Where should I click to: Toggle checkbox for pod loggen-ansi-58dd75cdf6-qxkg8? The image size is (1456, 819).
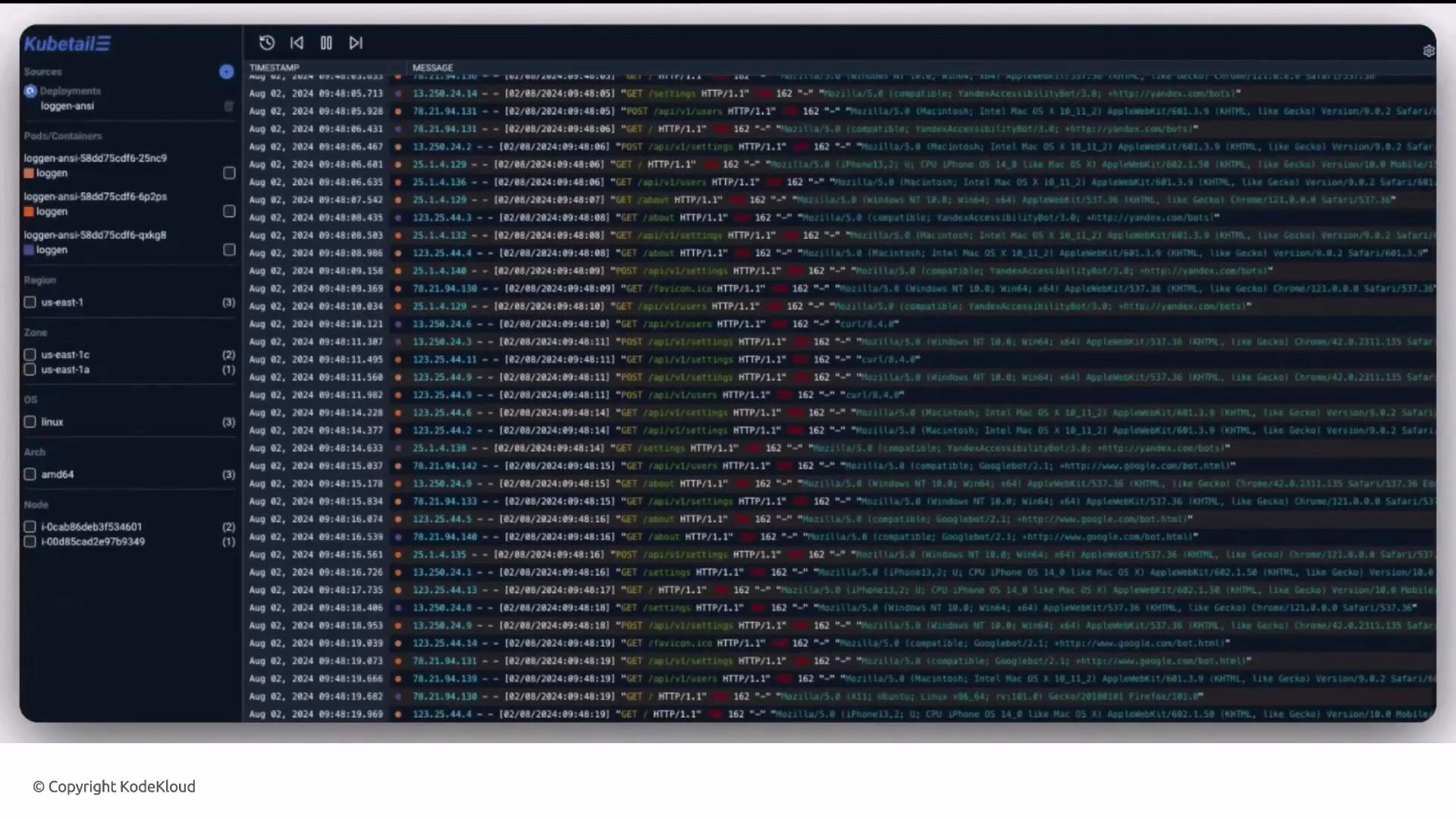coord(229,249)
